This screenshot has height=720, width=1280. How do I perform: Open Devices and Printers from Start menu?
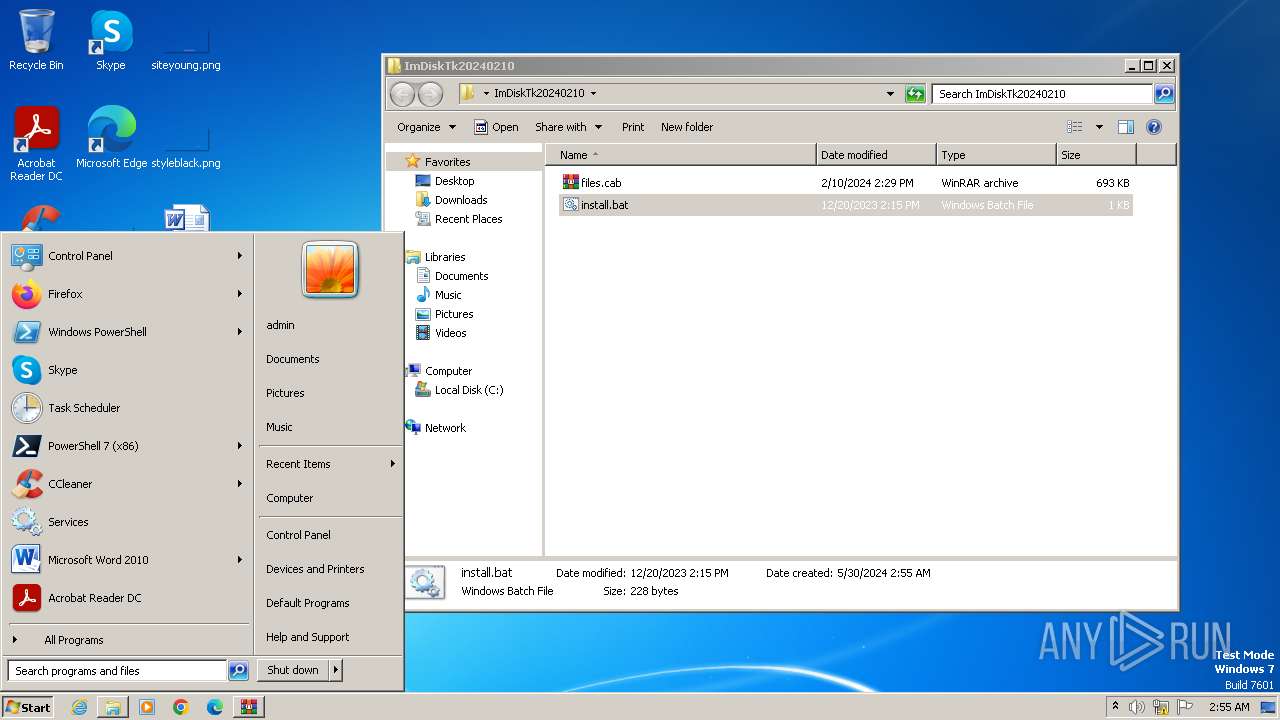click(x=315, y=569)
